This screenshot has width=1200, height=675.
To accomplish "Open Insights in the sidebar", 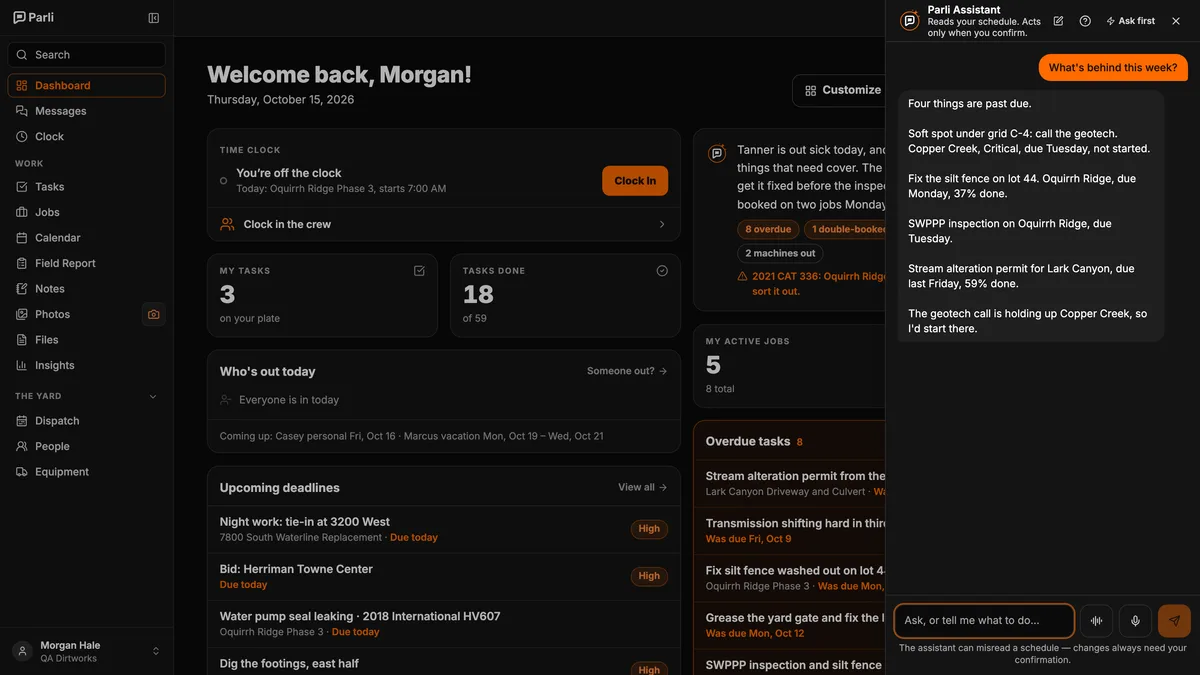I will 86,365.
